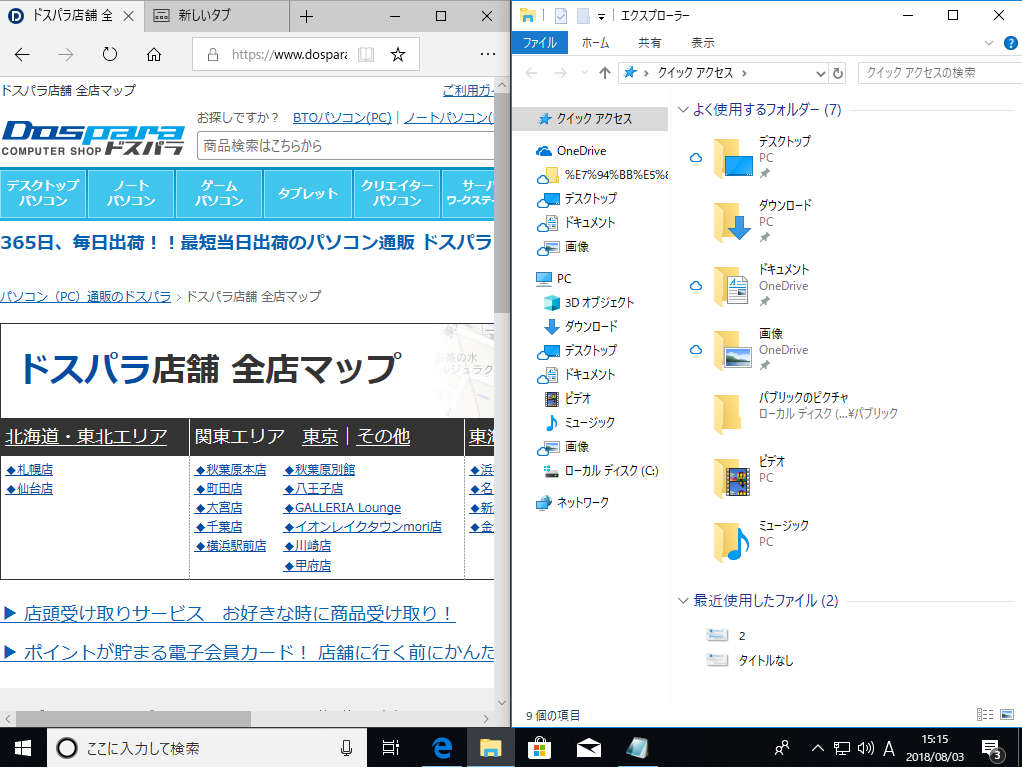Open Edge home page button

coord(154,55)
